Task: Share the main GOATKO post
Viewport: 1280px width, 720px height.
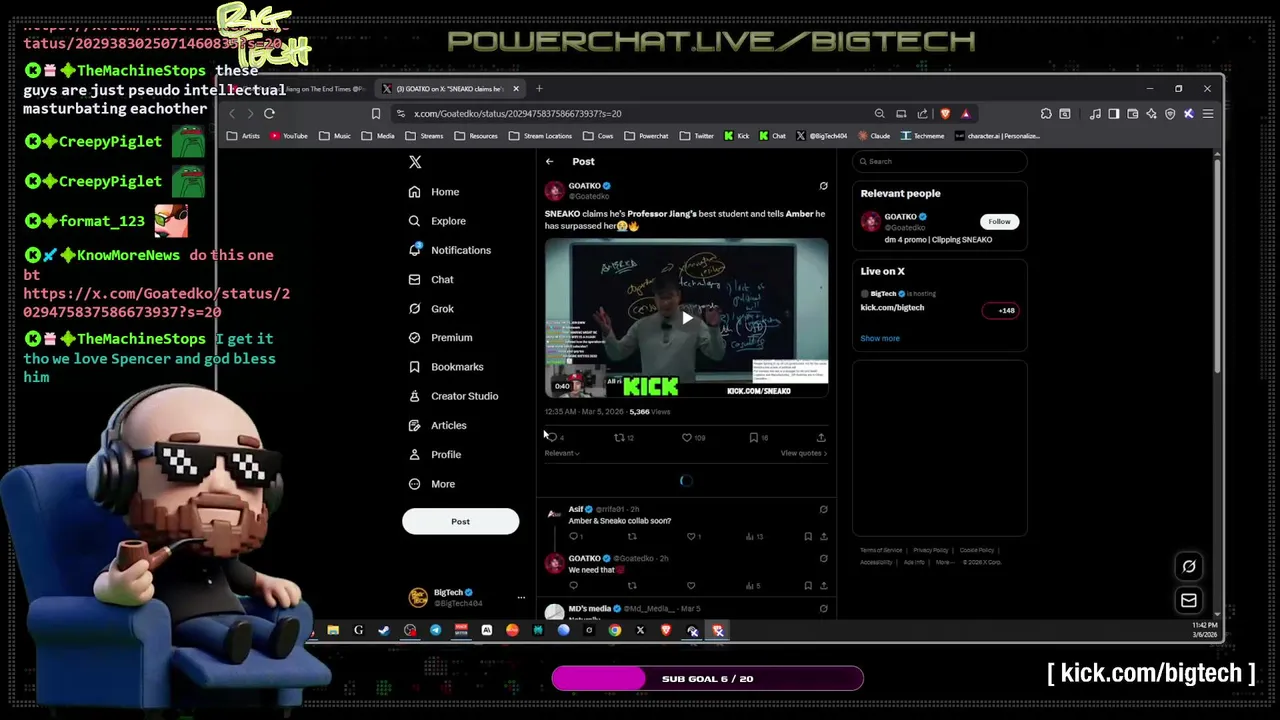Action: (821, 437)
